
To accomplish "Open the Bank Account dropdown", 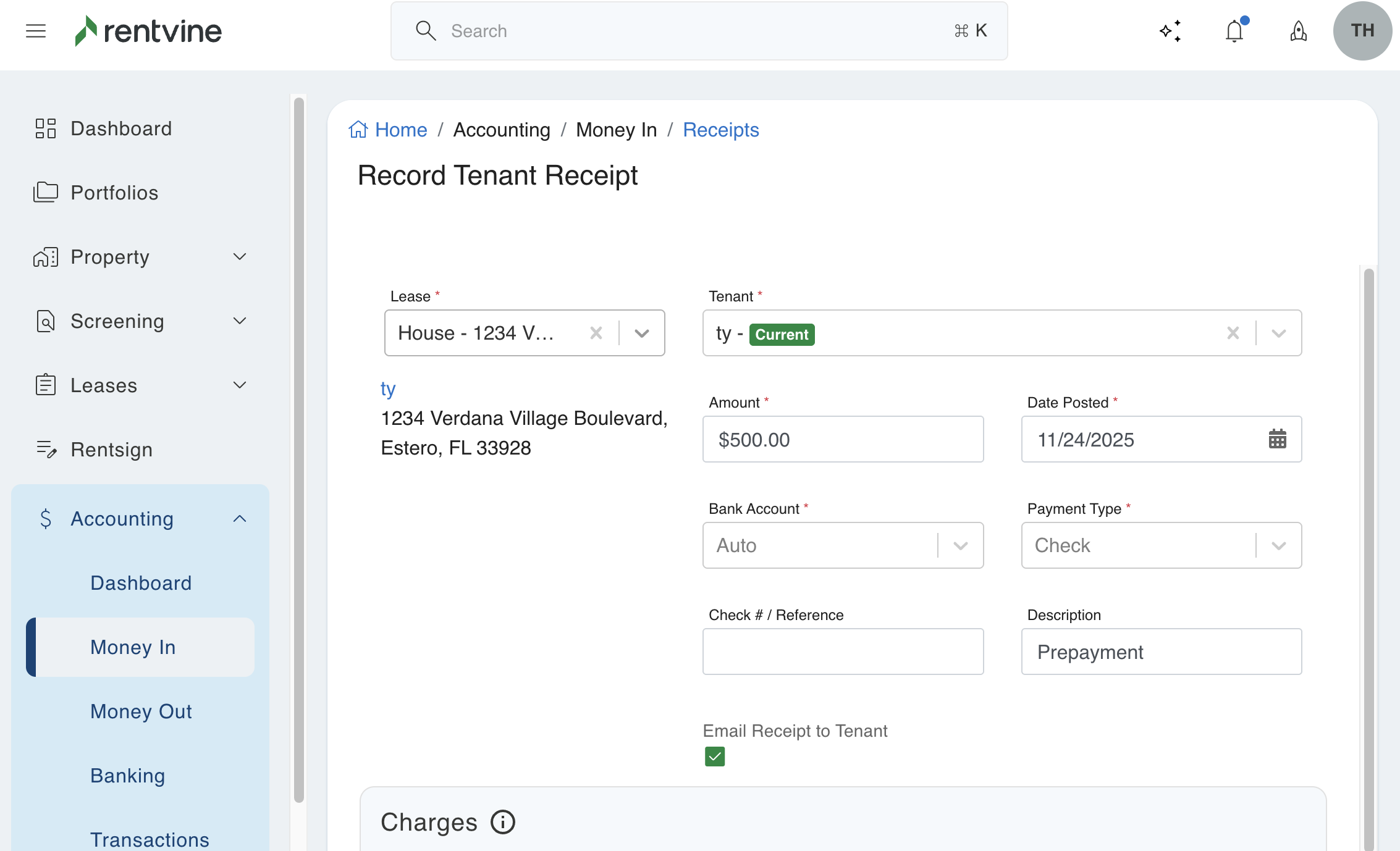I will click(x=960, y=545).
